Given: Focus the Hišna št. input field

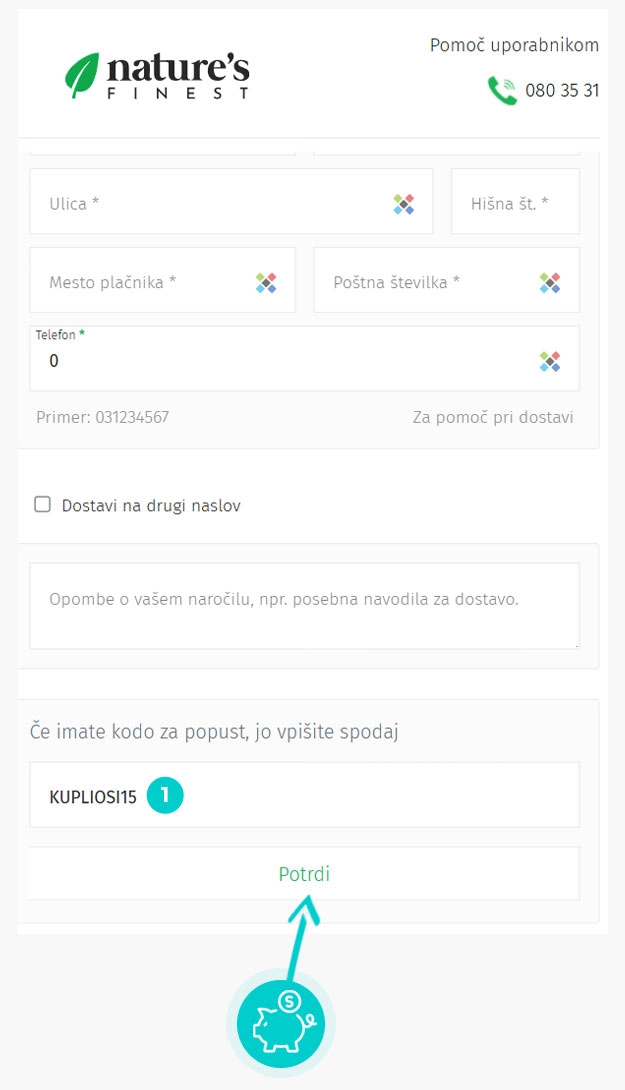Looking at the screenshot, I should (514, 203).
